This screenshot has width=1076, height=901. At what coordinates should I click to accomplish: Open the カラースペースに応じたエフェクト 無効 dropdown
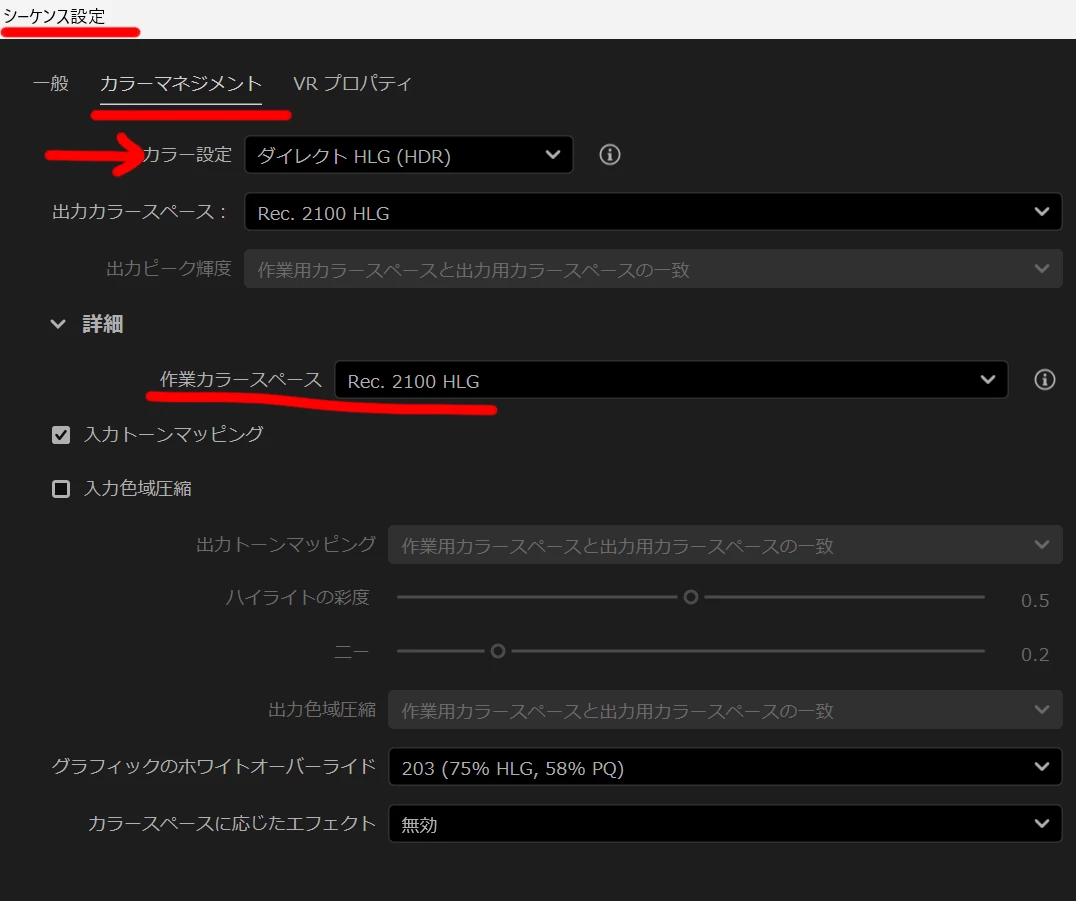[x=725, y=823]
